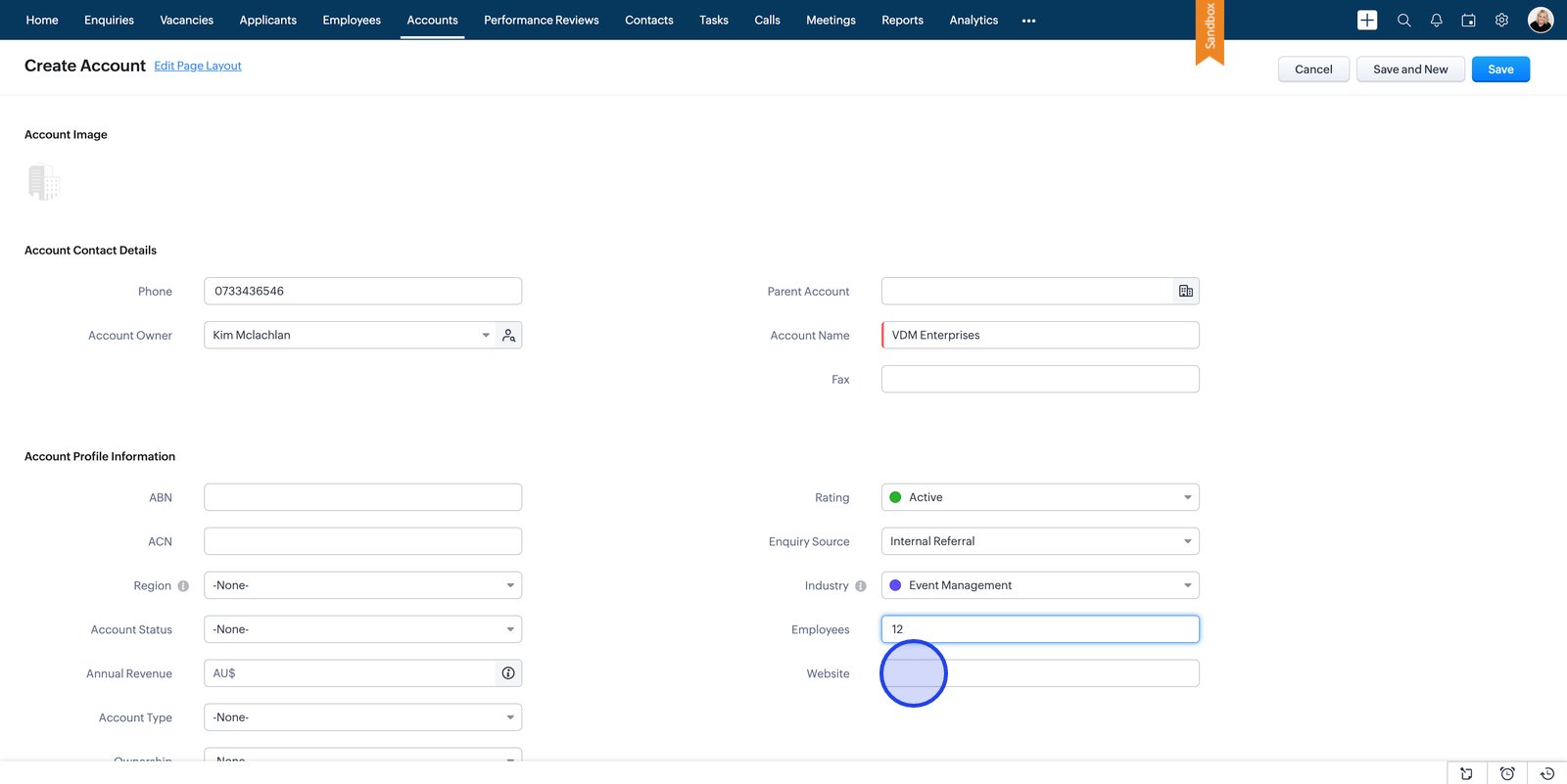Click the Parent Account lookup icon
The height and width of the screenshot is (784, 1567).
pyautogui.click(x=1186, y=291)
